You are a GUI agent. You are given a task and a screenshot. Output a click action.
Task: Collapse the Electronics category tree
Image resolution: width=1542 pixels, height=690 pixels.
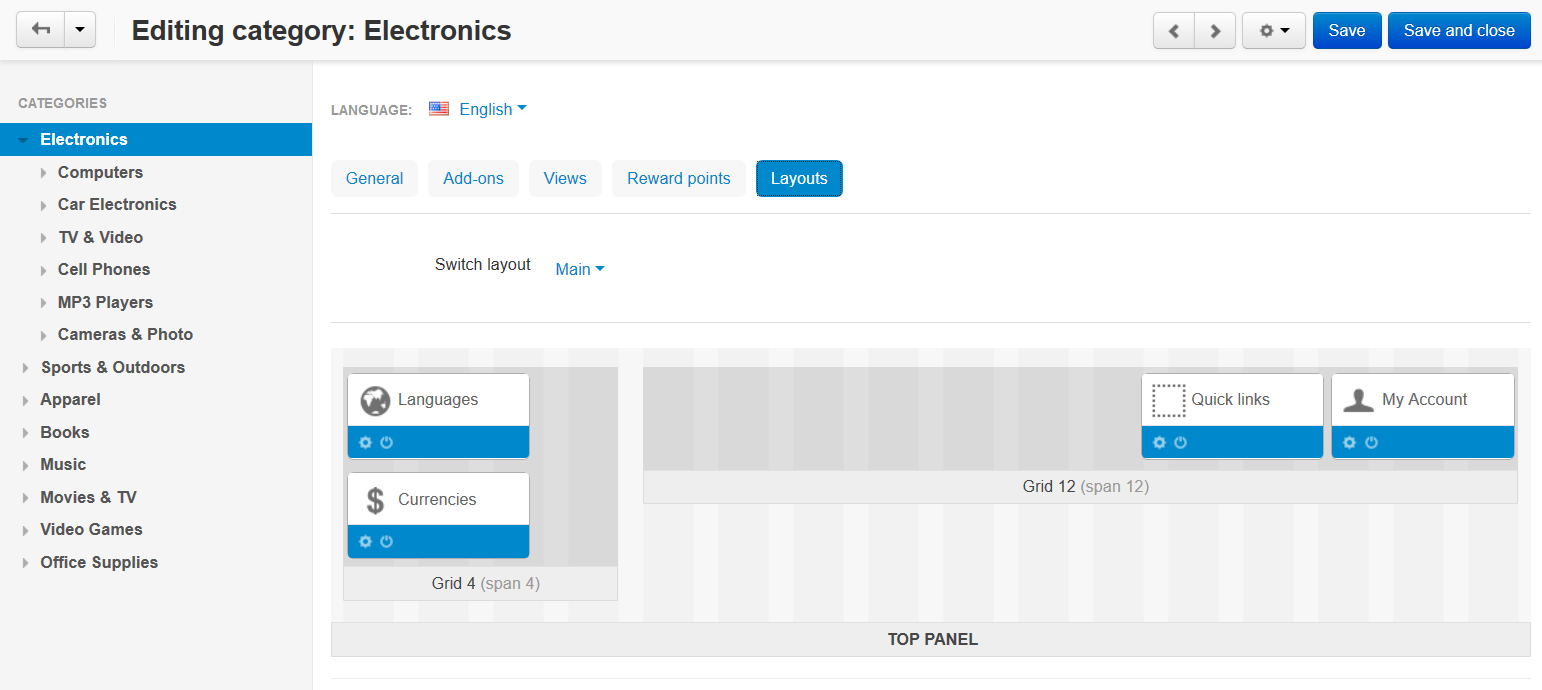pyautogui.click(x=23, y=140)
